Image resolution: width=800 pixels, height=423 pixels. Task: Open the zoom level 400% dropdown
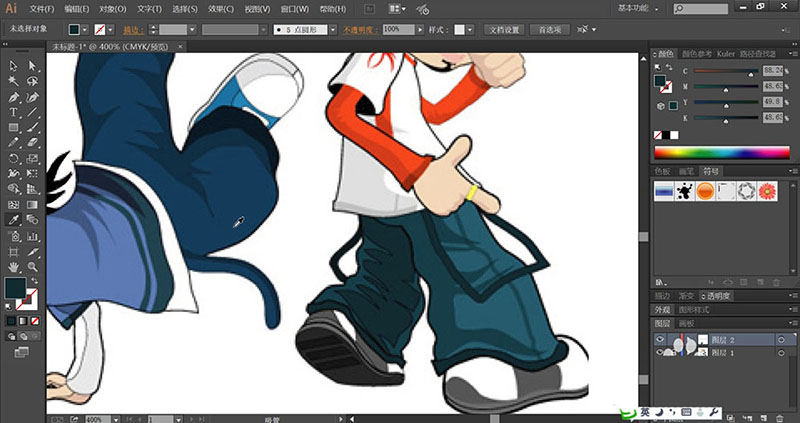116,419
